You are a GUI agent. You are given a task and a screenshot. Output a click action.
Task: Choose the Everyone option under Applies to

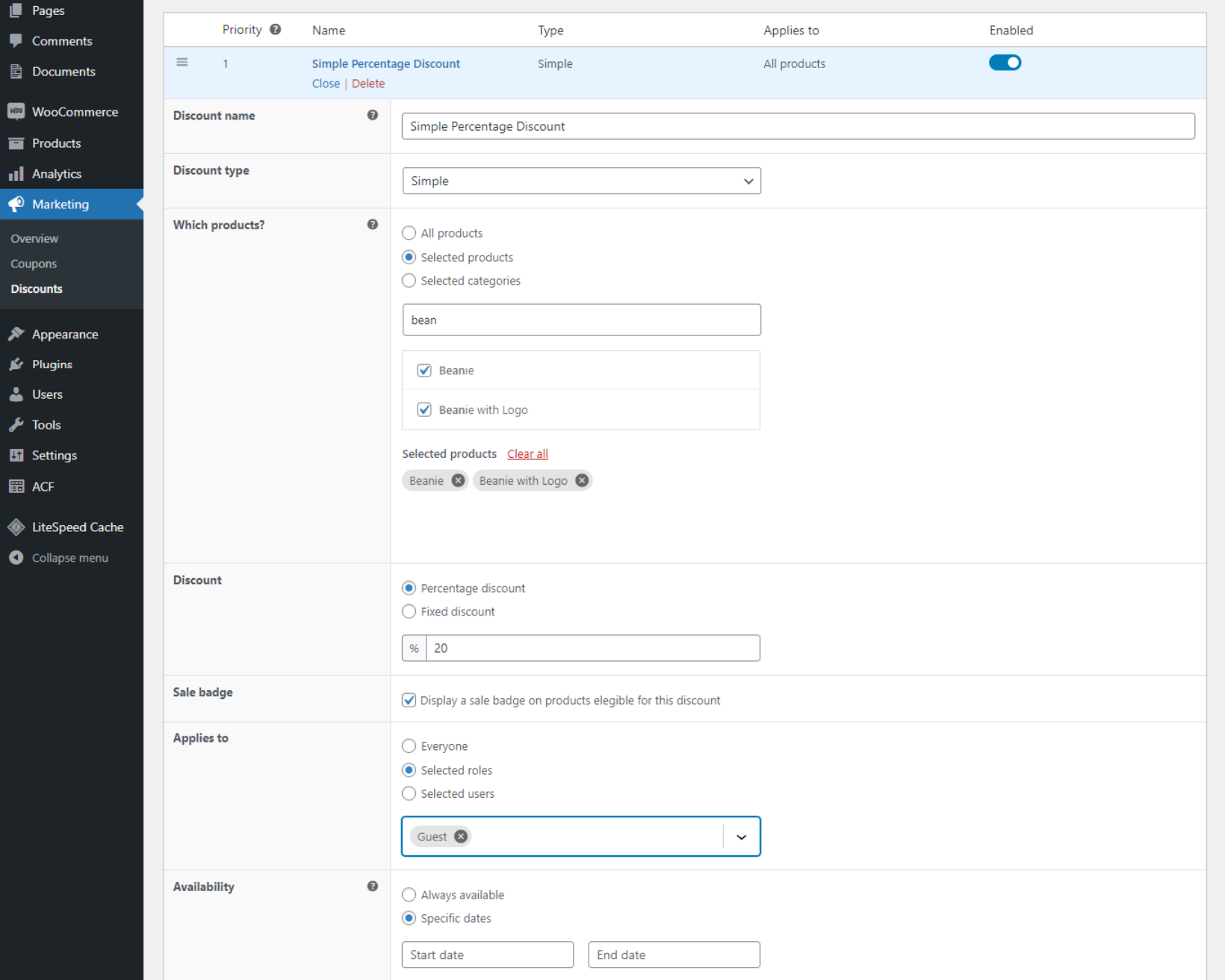pos(409,745)
